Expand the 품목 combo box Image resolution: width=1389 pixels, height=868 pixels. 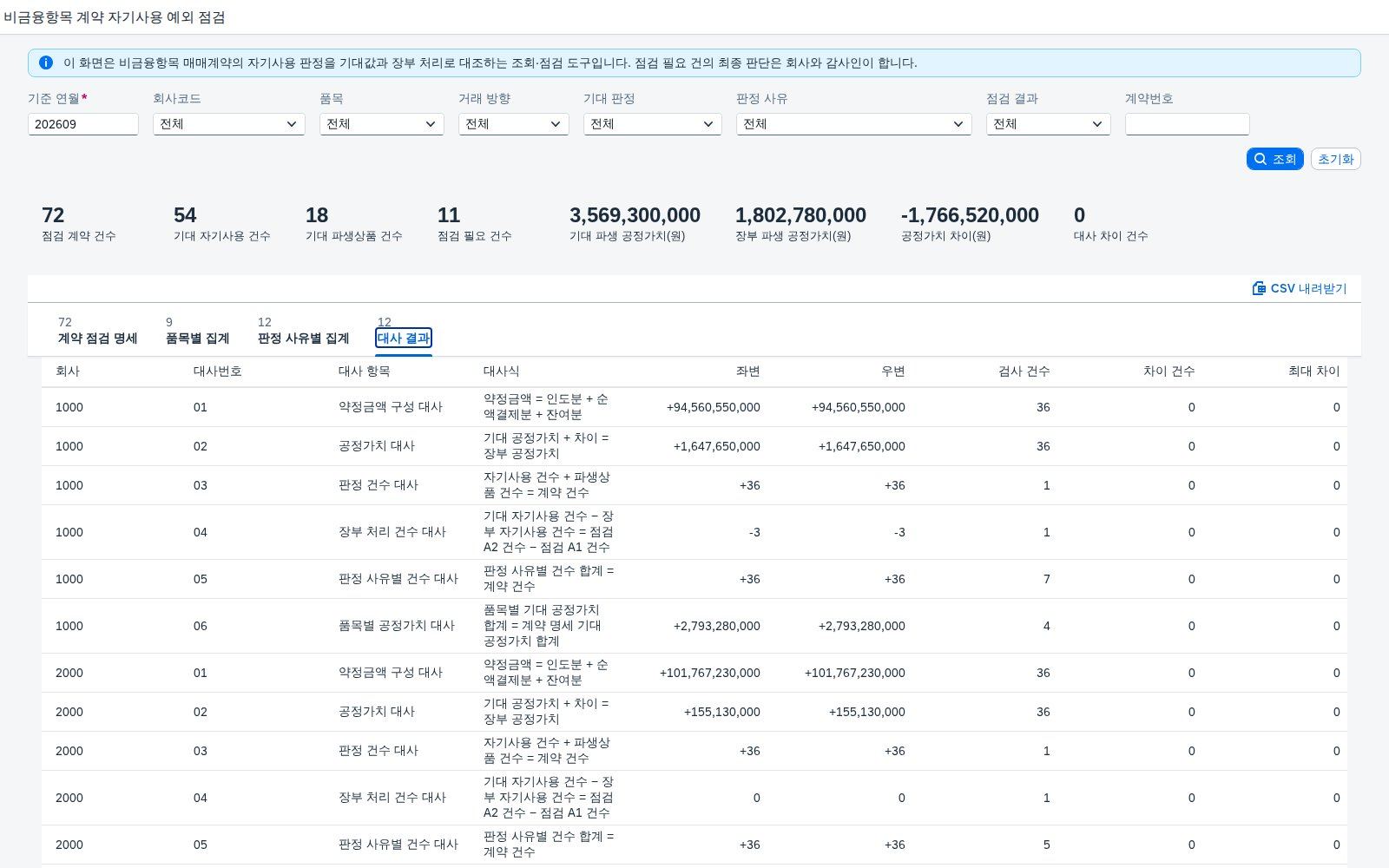coord(382,124)
